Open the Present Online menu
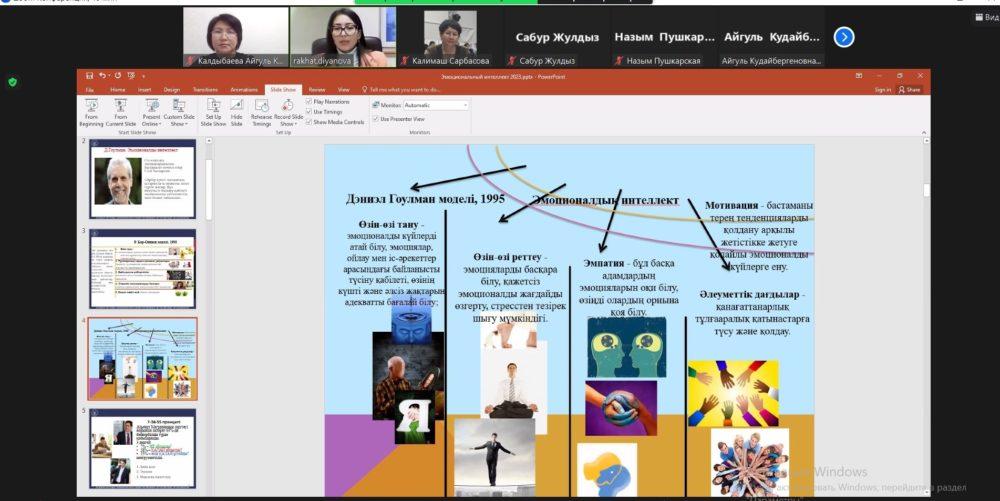 [x=151, y=112]
